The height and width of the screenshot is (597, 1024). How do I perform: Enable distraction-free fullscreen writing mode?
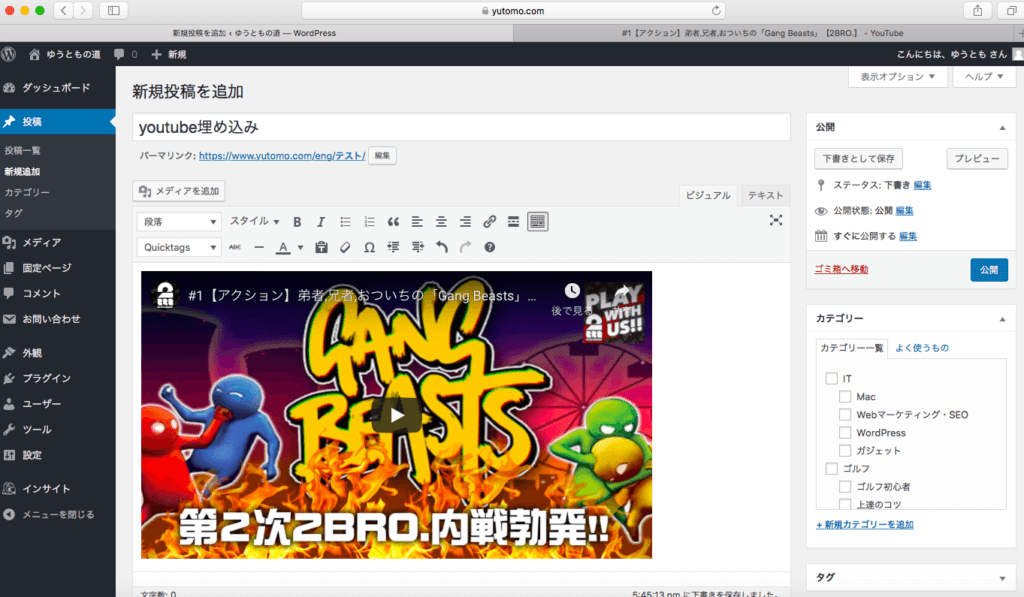(776, 221)
